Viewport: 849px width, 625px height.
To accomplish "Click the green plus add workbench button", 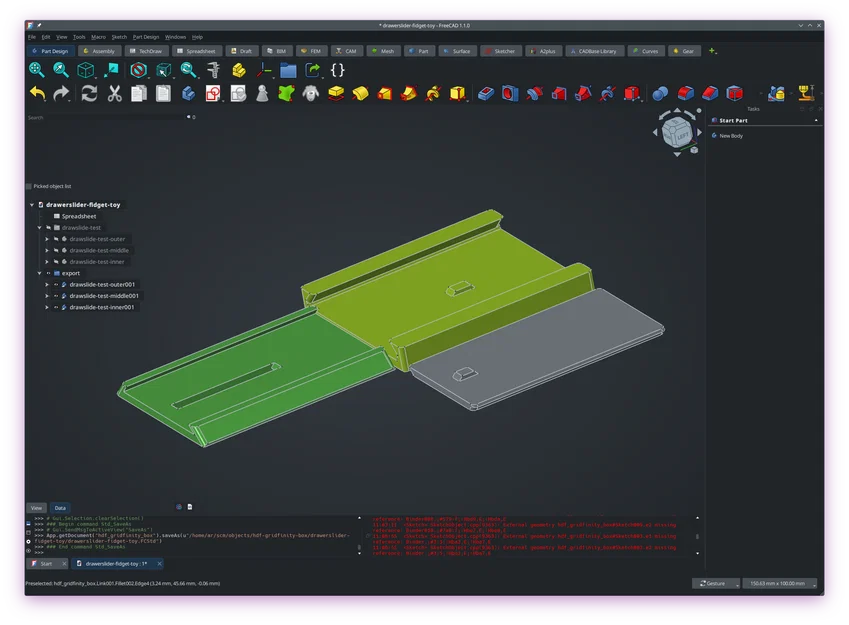I will click(x=712, y=51).
